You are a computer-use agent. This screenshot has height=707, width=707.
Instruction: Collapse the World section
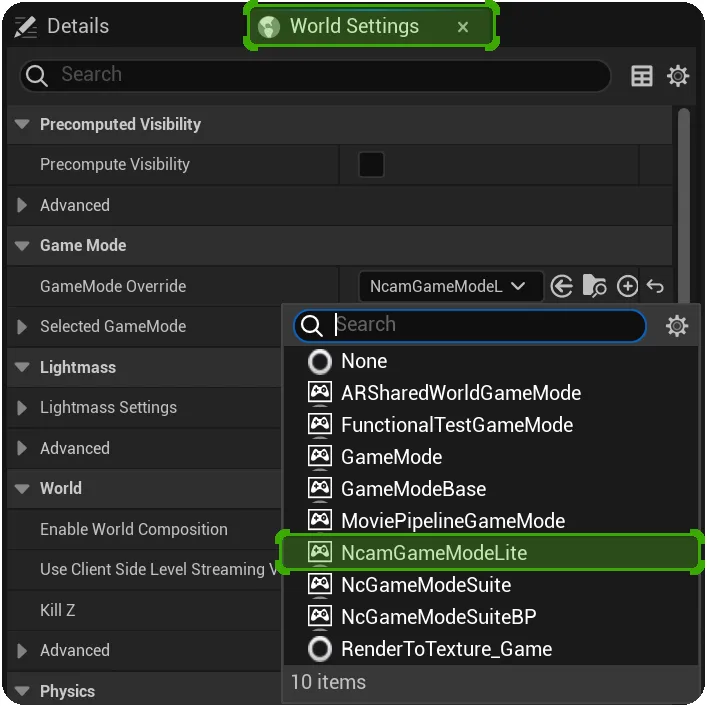point(22,488)
